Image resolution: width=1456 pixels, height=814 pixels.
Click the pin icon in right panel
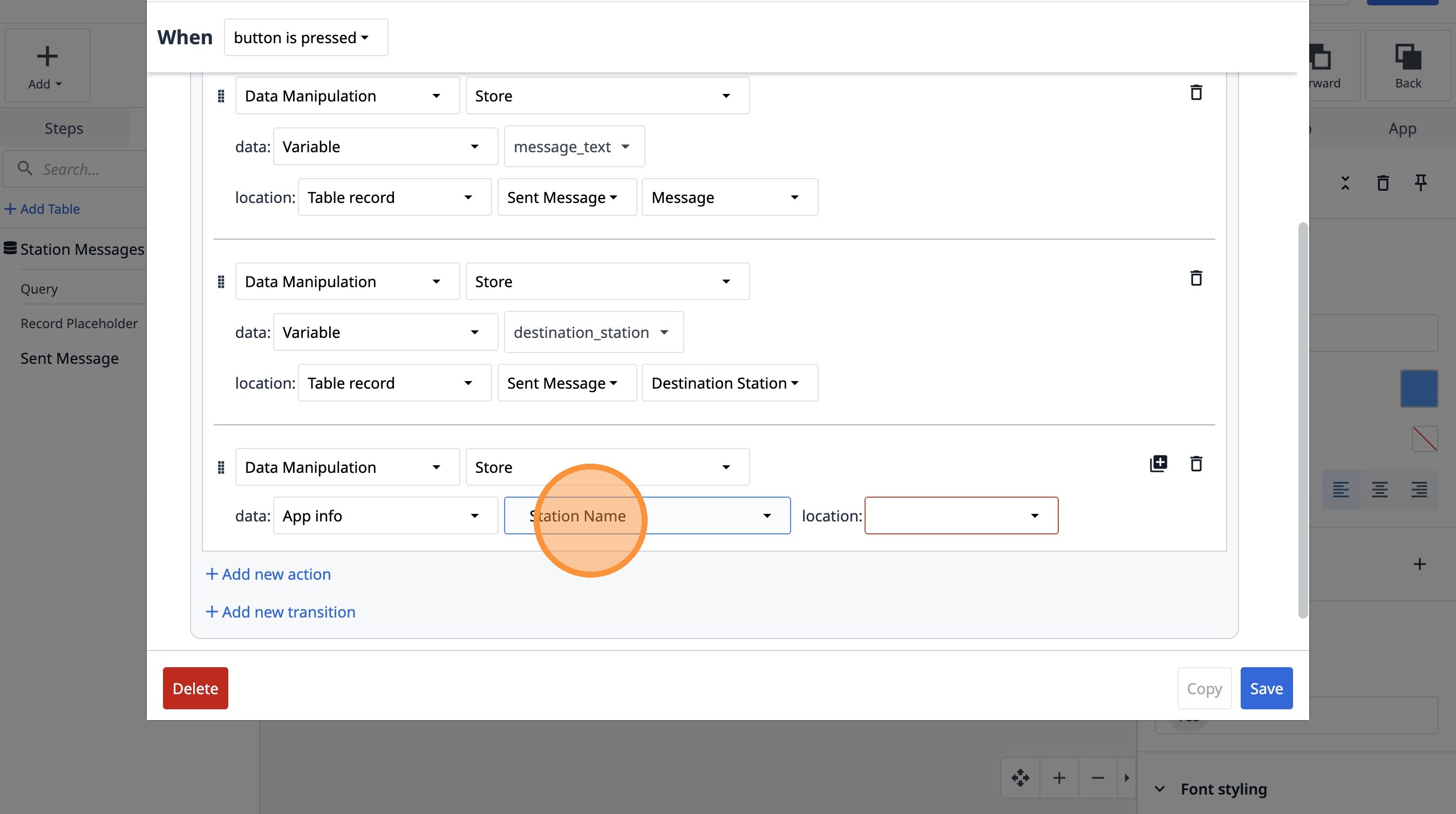click(1420, 182)
